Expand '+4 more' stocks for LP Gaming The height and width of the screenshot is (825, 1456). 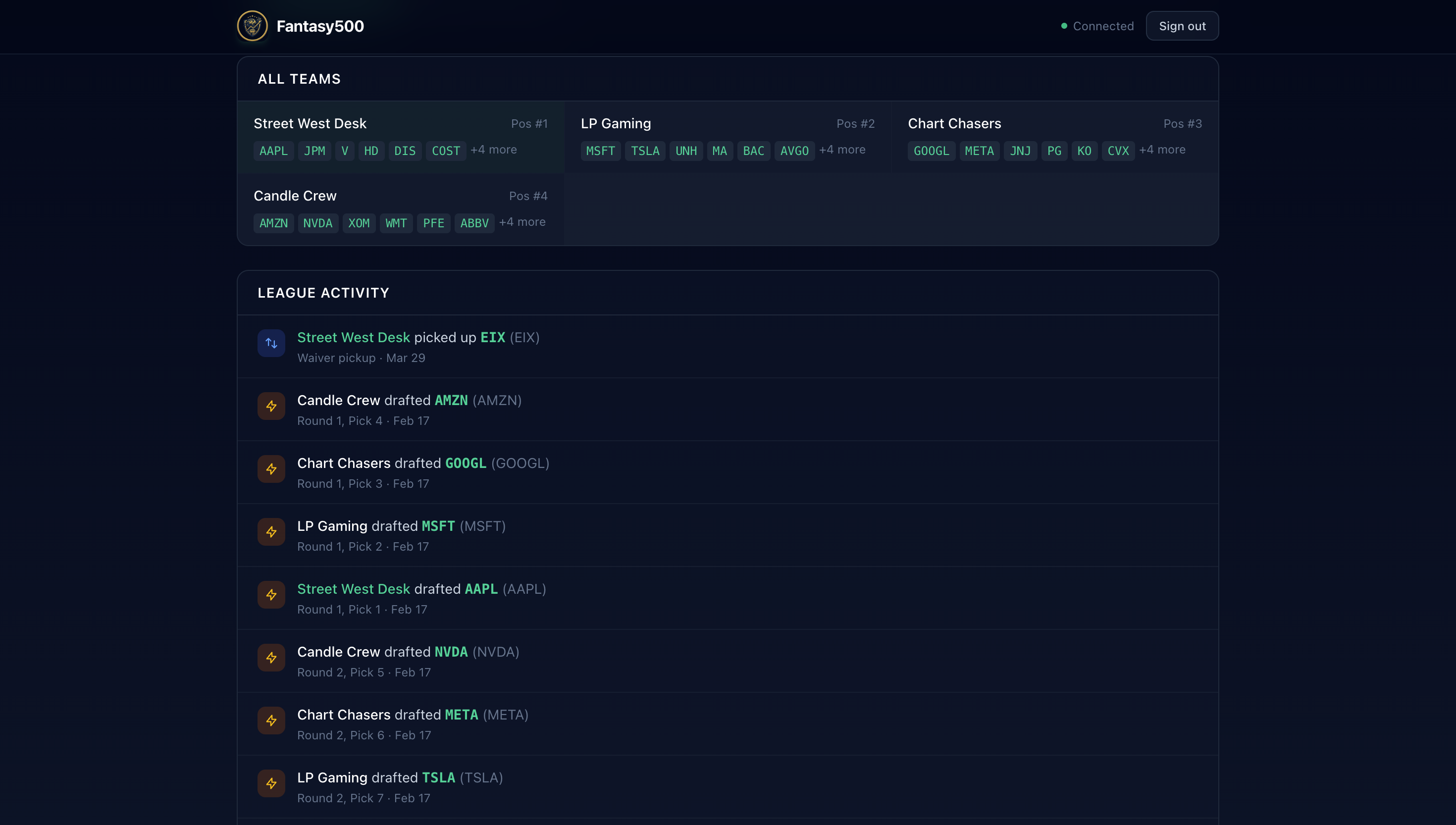click(842, 150)
